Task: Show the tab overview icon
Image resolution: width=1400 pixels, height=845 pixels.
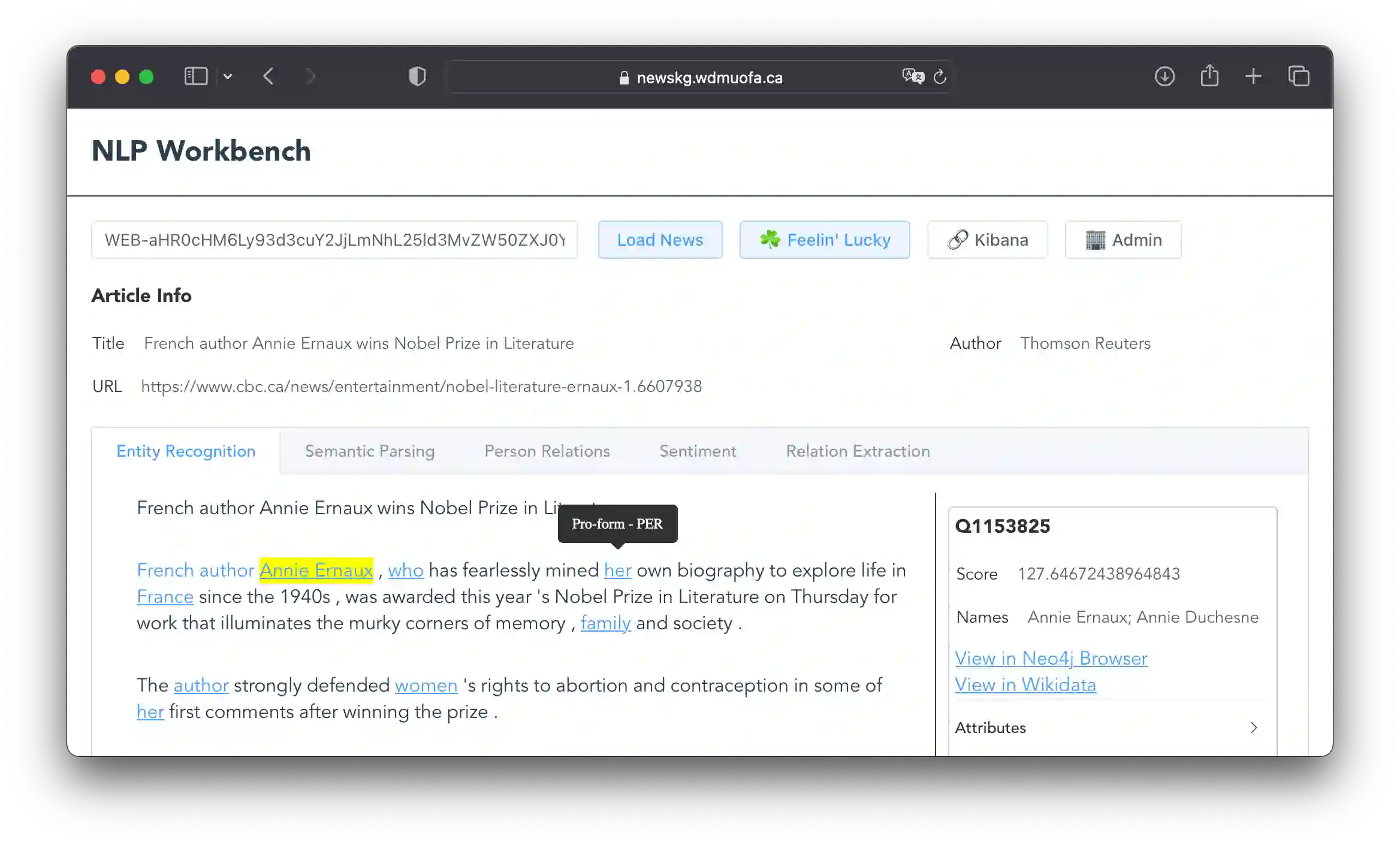Action: [1299, 77]
